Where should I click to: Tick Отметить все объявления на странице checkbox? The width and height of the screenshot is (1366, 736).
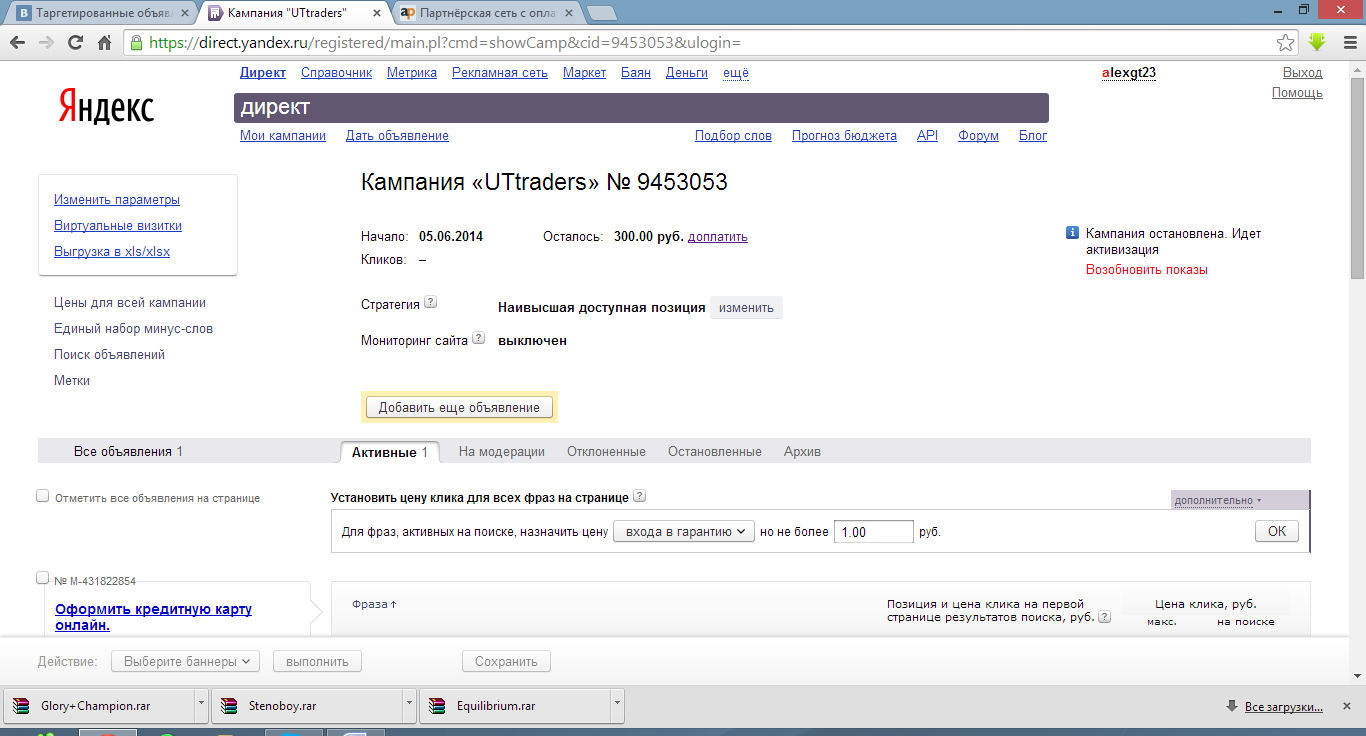(x=43, y=496)
